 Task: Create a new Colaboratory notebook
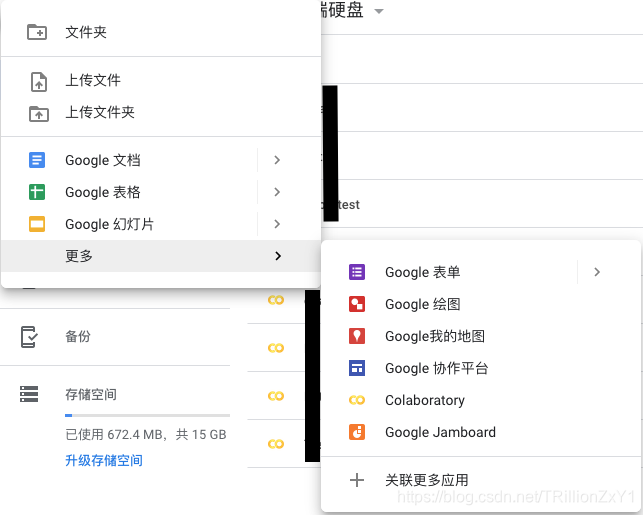tap(481, 400)
